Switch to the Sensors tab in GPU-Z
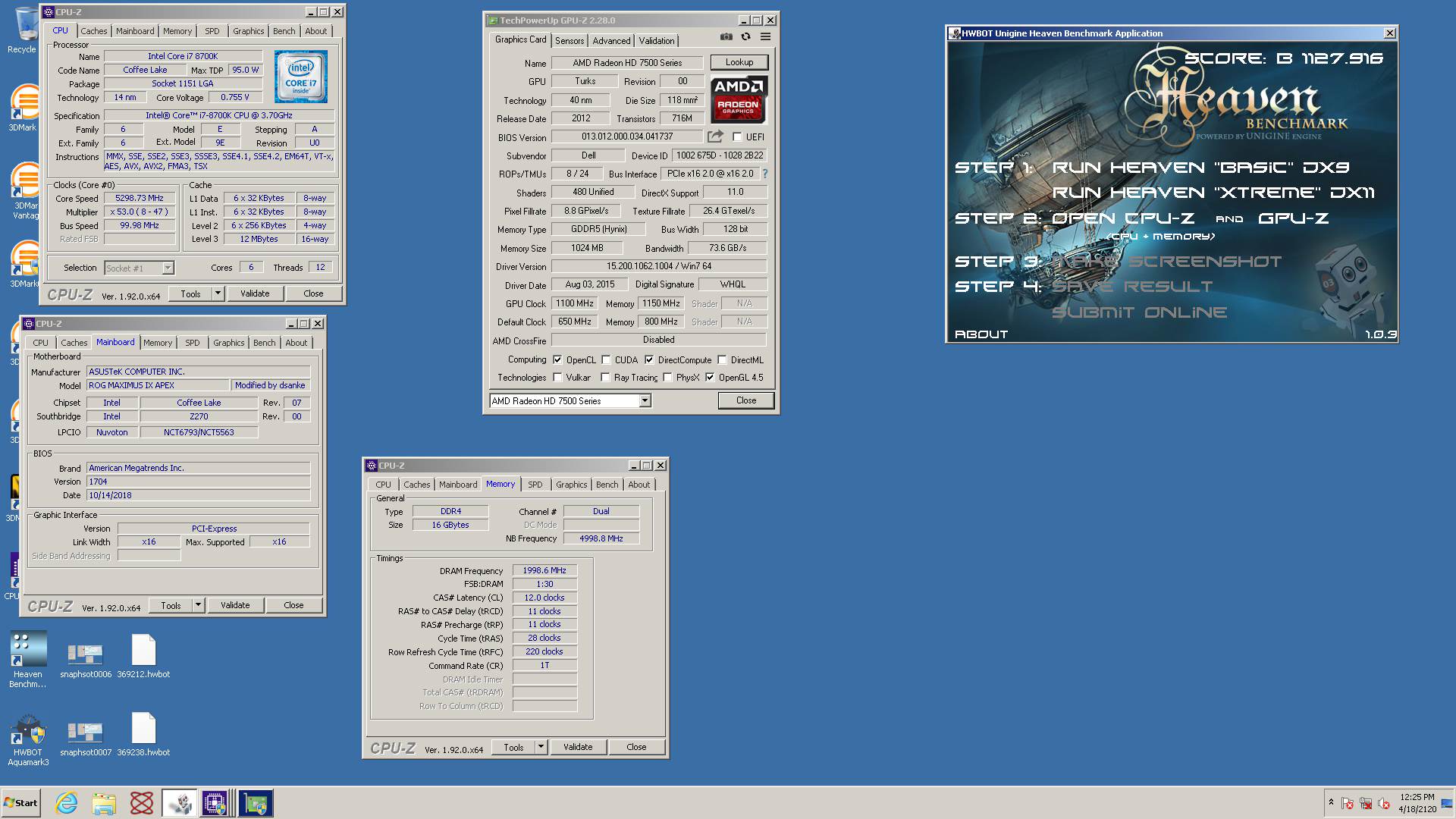The height and width of the screenshot is (819, 1456). [570, 41]
